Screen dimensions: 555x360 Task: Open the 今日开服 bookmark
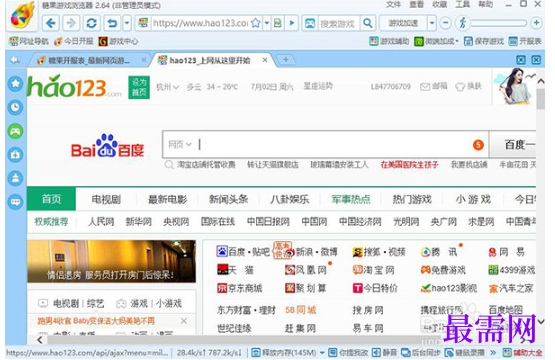point(74,41)
